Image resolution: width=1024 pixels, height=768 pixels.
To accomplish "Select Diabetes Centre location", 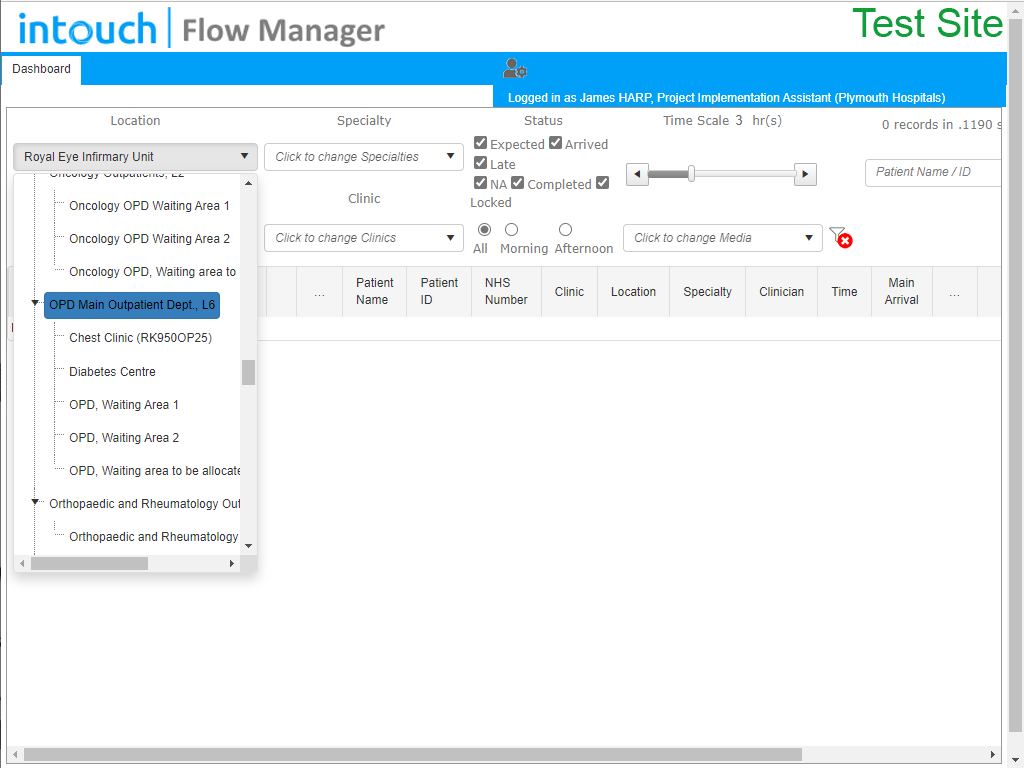I will (x=112, y=372).
